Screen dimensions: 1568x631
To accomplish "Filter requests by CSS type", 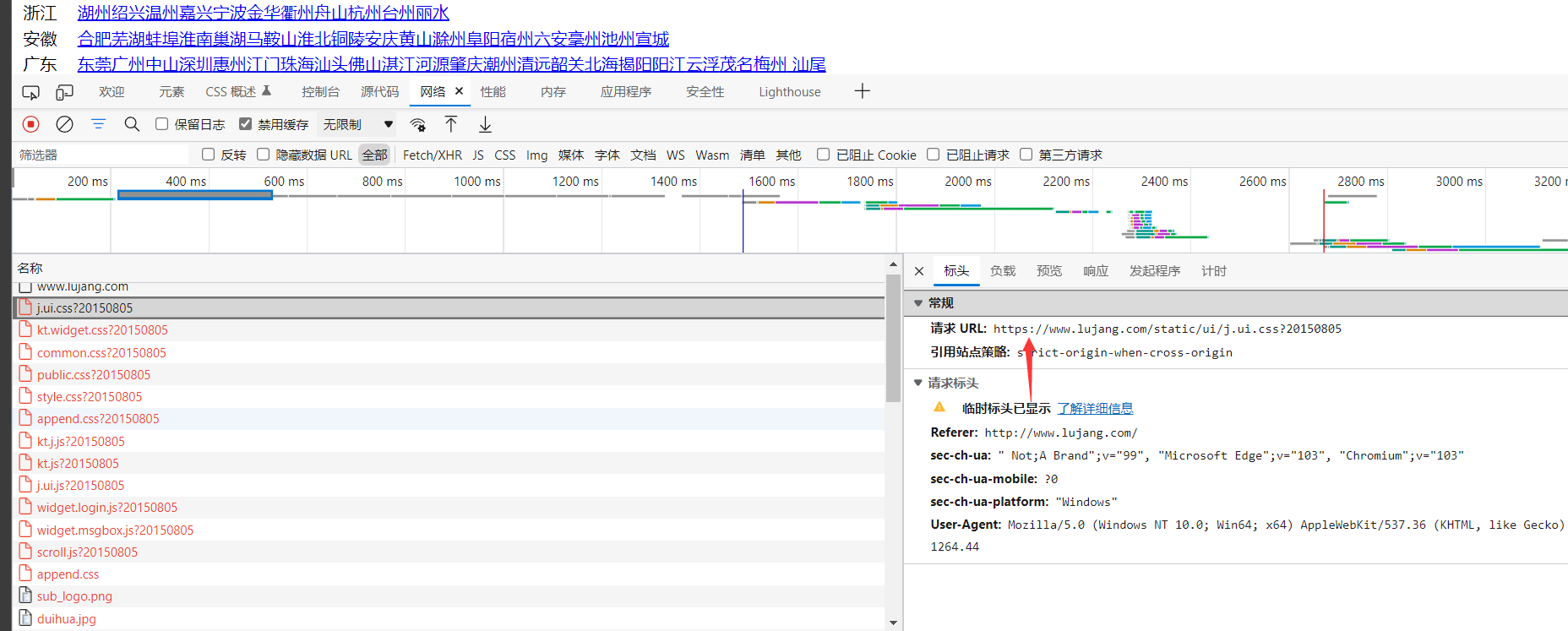I will pos(505,155).
